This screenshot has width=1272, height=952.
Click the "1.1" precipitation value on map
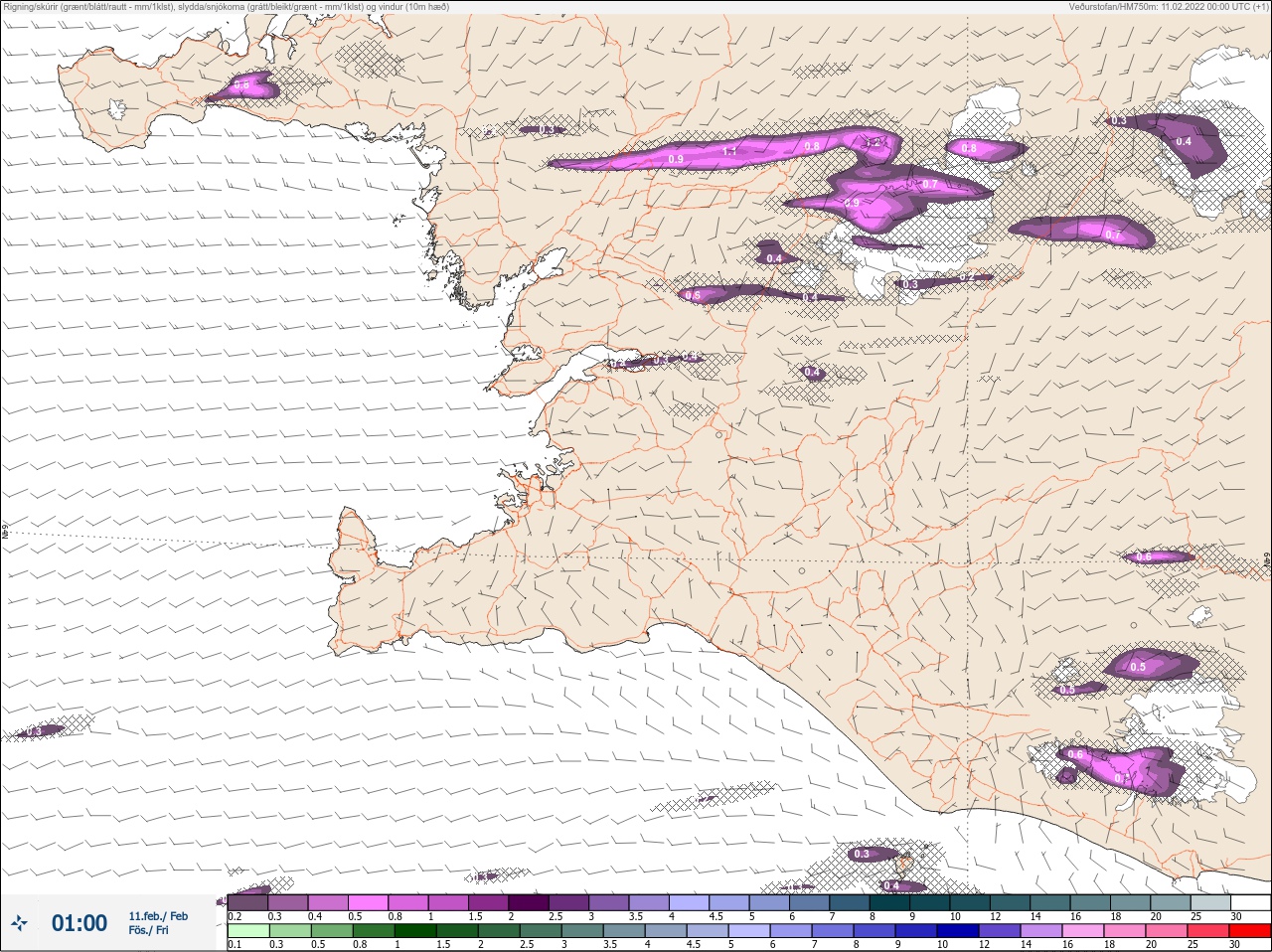click(729, 151)
